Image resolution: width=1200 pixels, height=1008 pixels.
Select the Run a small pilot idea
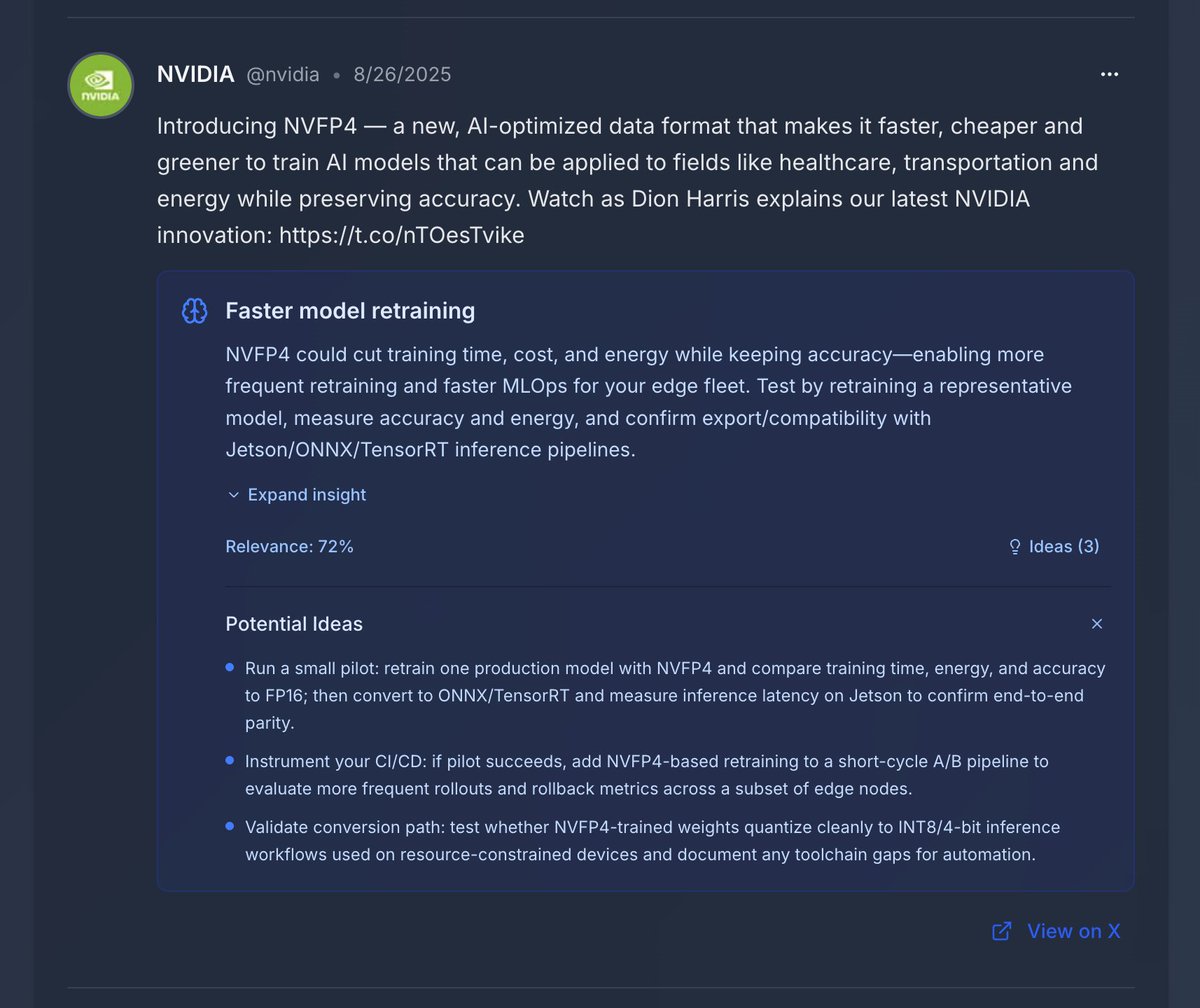point(668,695)
